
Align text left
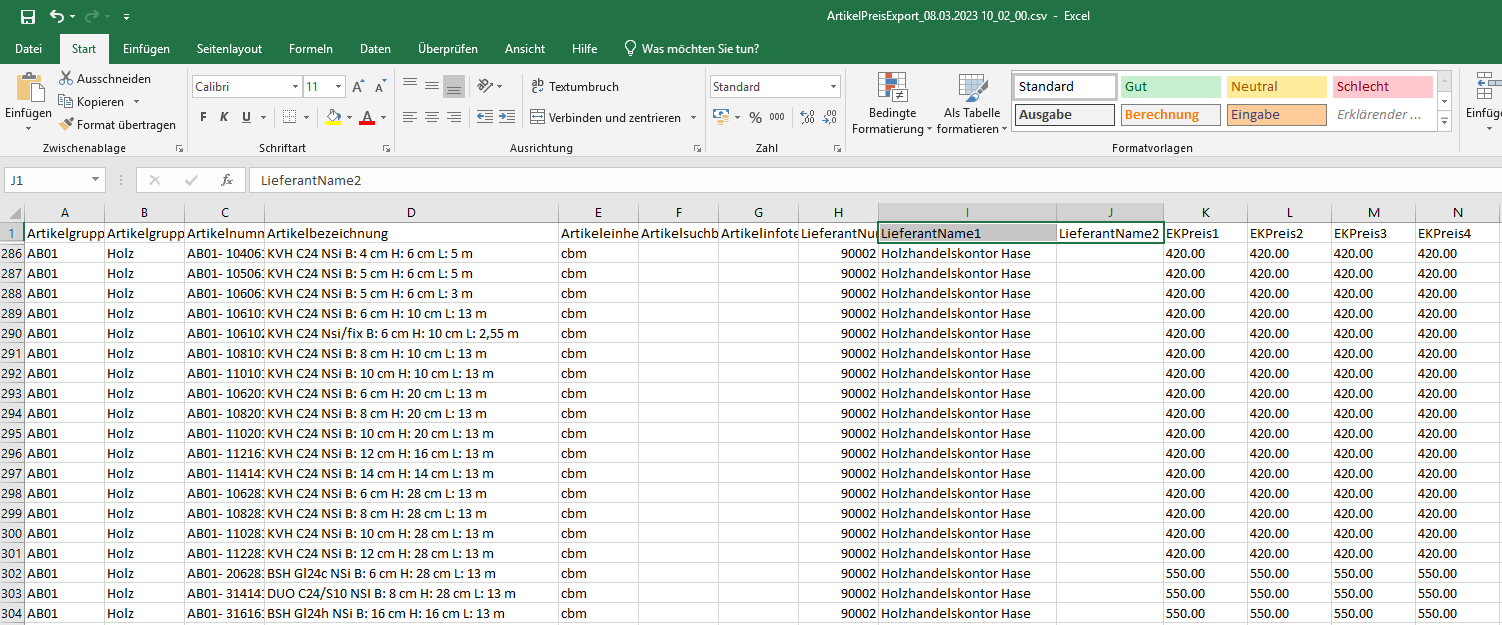point(410,117)
